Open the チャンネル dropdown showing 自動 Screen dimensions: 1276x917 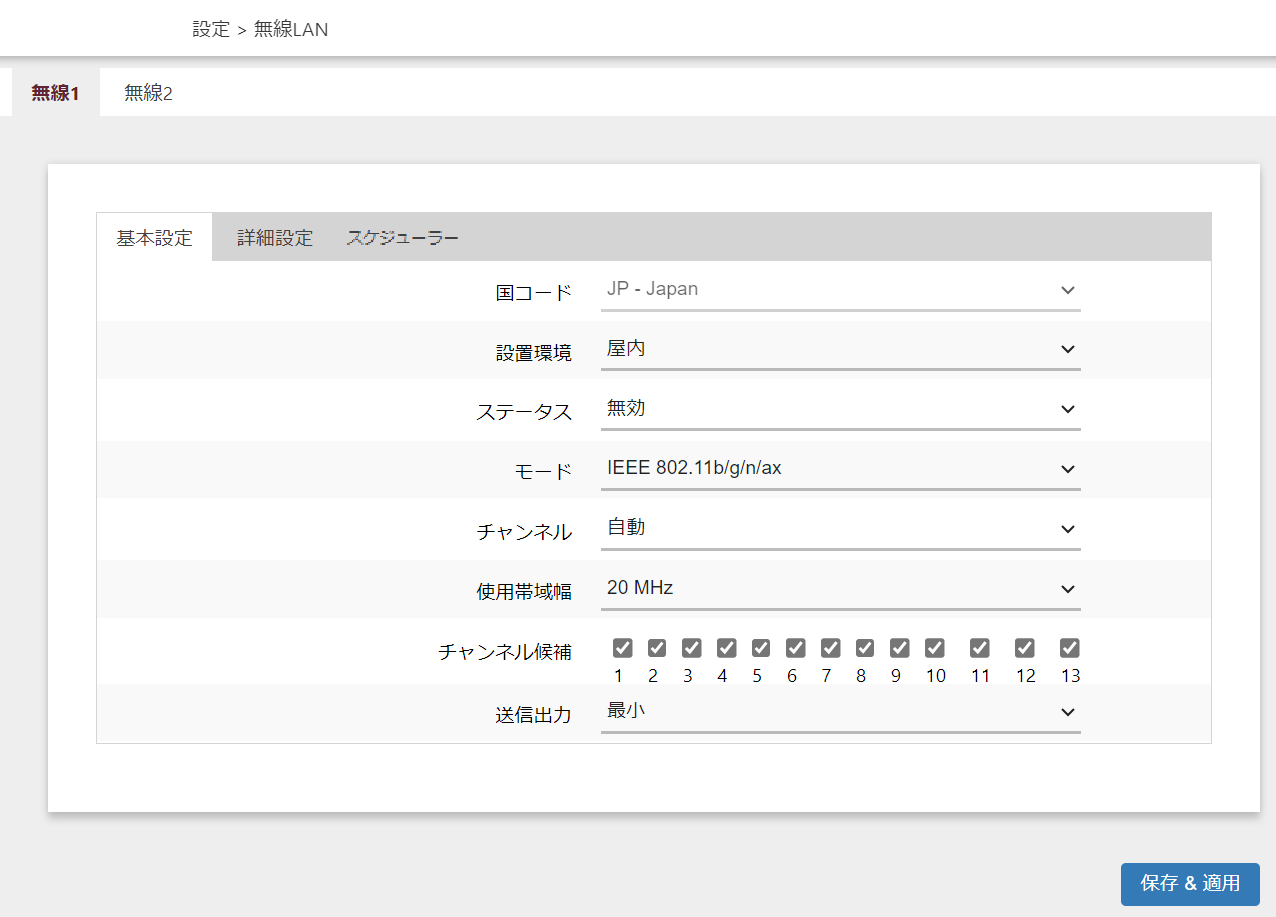click(x=841, y=529)
